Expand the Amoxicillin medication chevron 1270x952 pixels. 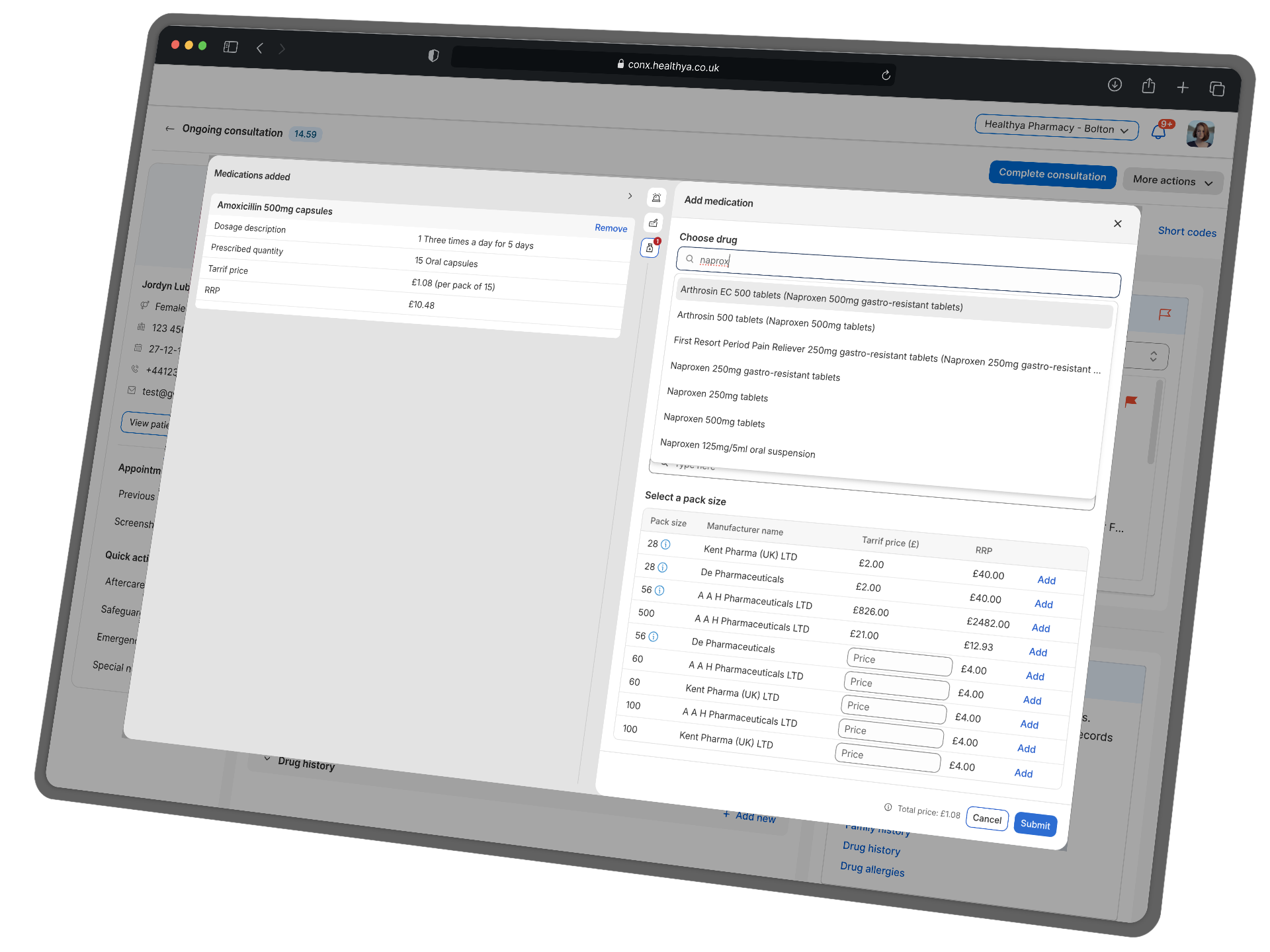pyautogui.click(x=630, y=196)
